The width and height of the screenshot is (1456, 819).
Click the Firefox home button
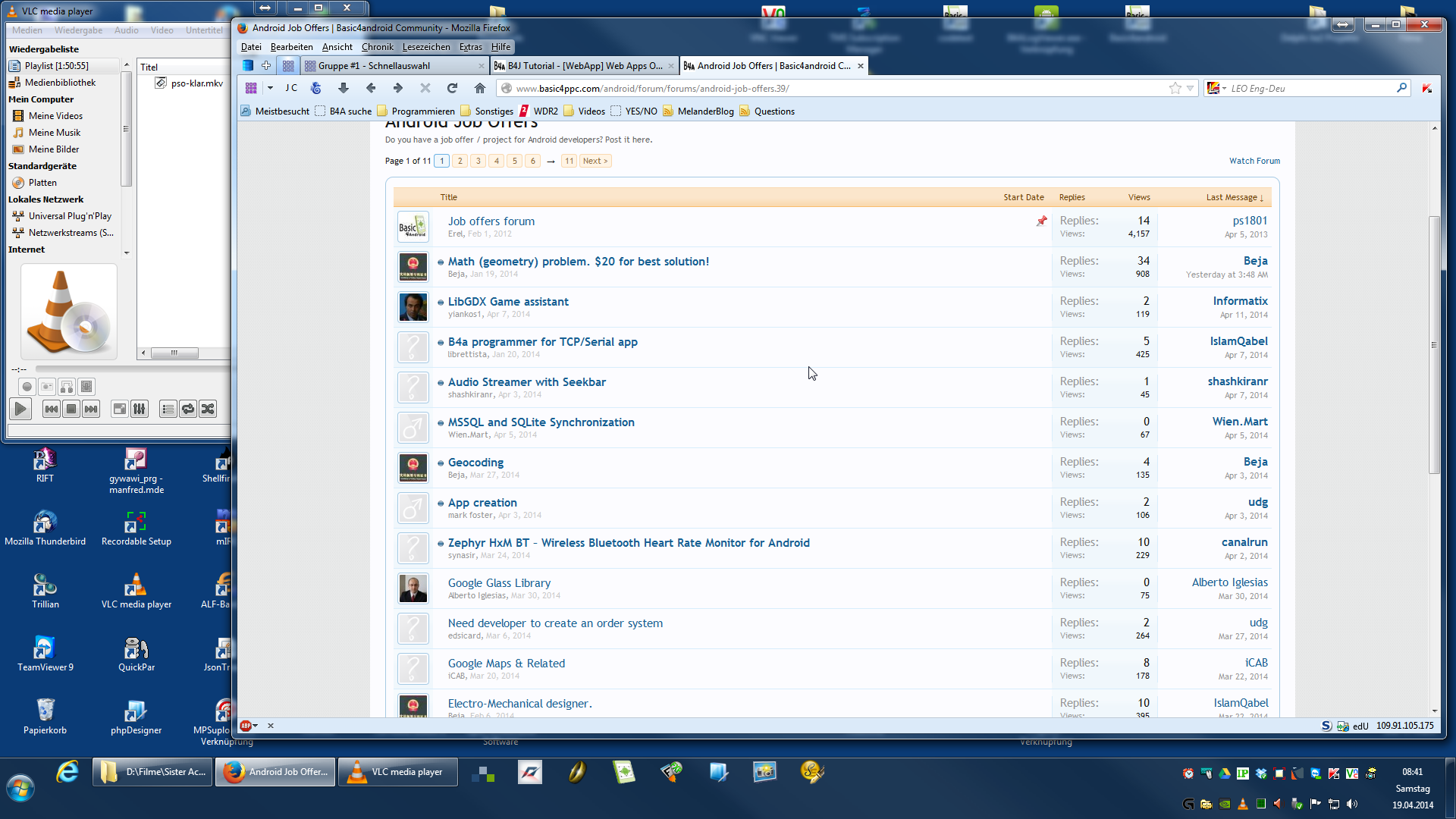(x=479, y=88)
